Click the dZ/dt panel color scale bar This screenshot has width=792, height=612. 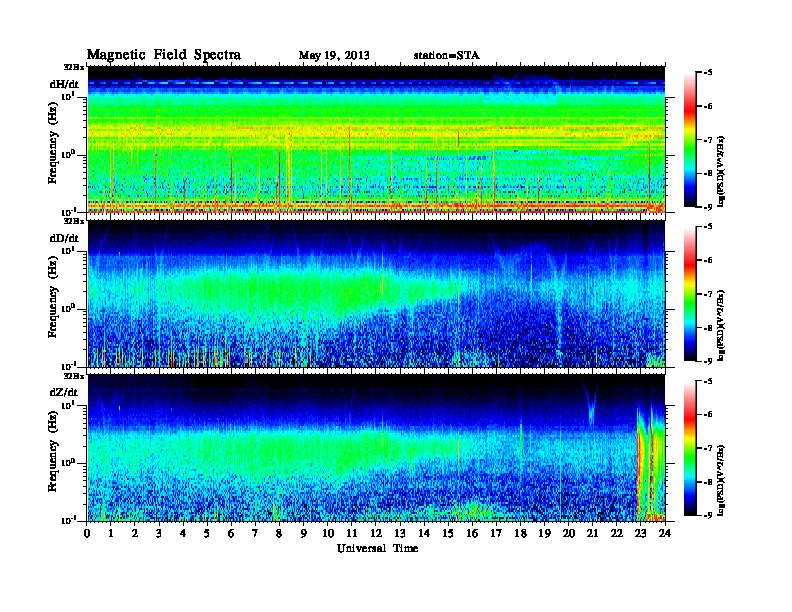(690, 448)
